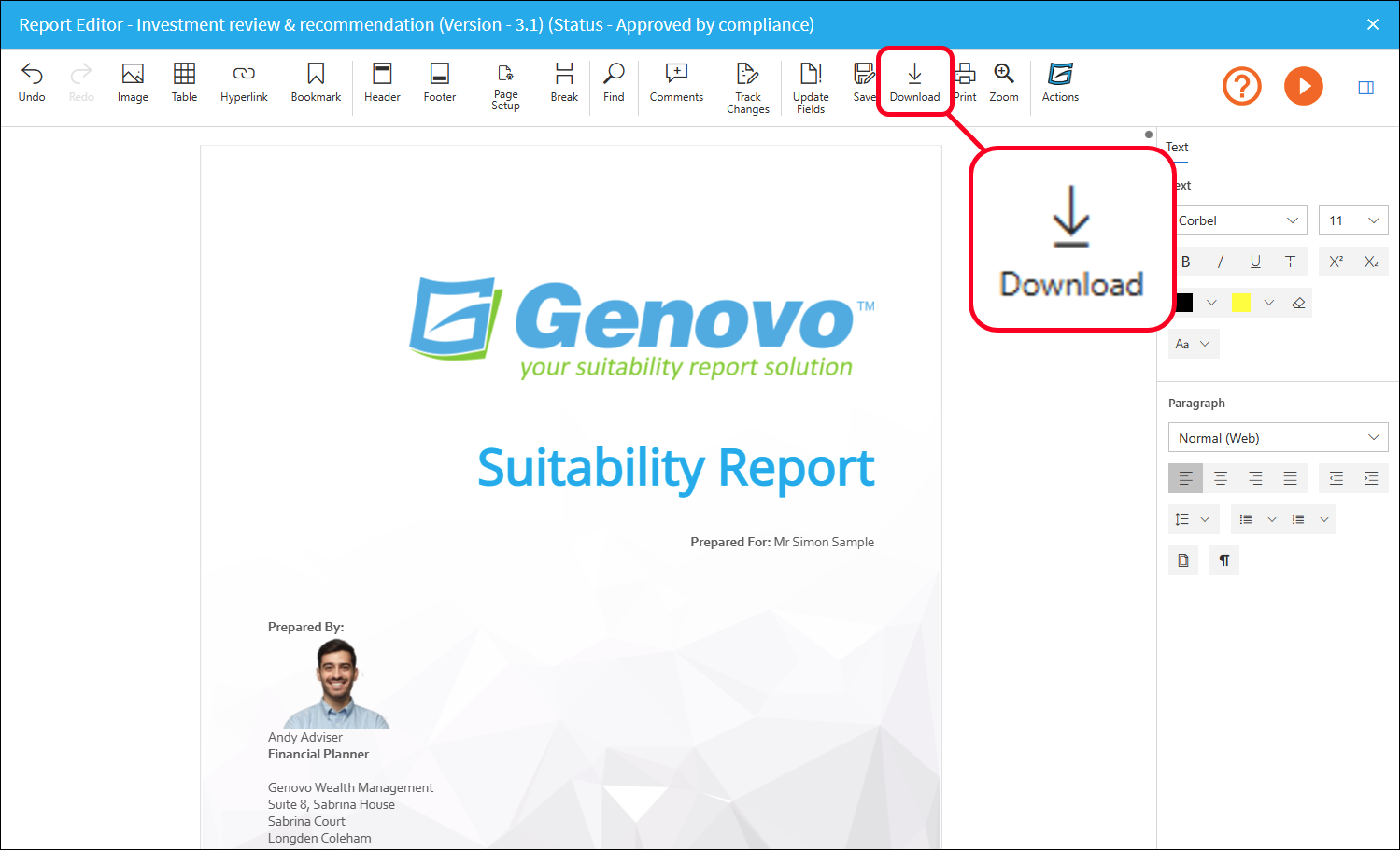
Task: Toggle underline formatting
Action: 1255,262
